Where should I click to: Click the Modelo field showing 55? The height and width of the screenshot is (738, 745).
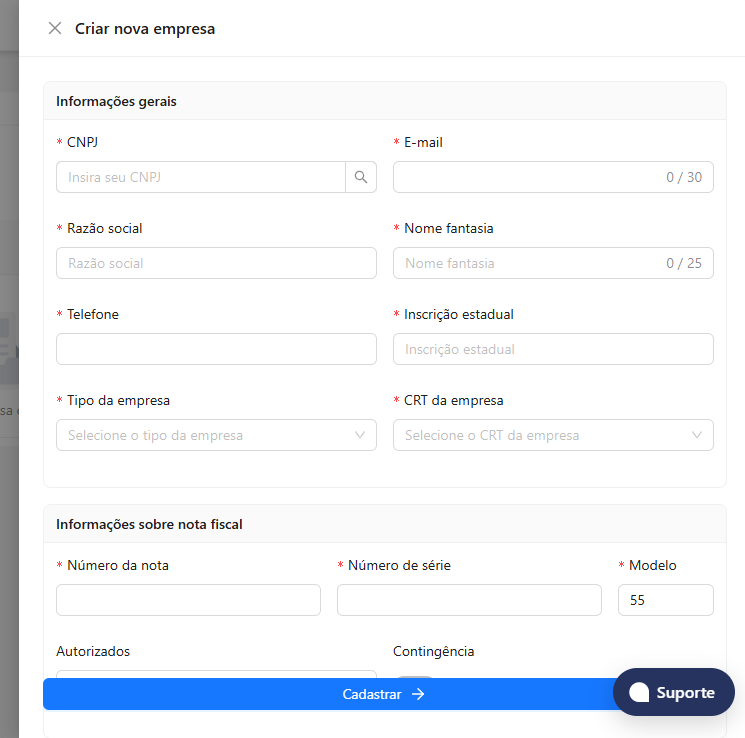click(666, 600)
